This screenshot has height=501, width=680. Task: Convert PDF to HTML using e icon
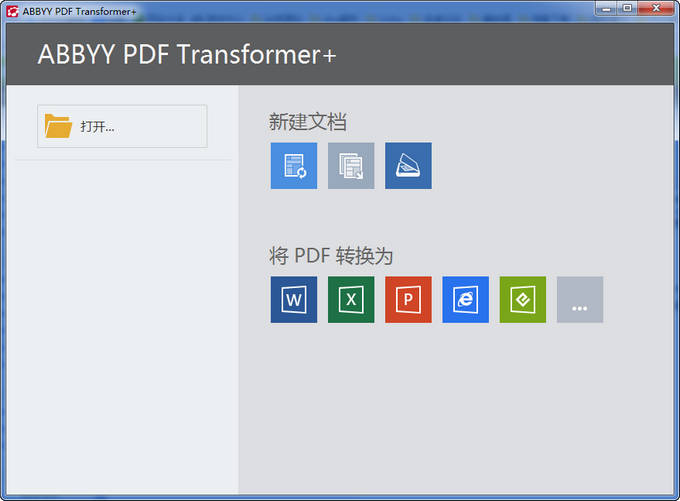(x=465, y=300)
